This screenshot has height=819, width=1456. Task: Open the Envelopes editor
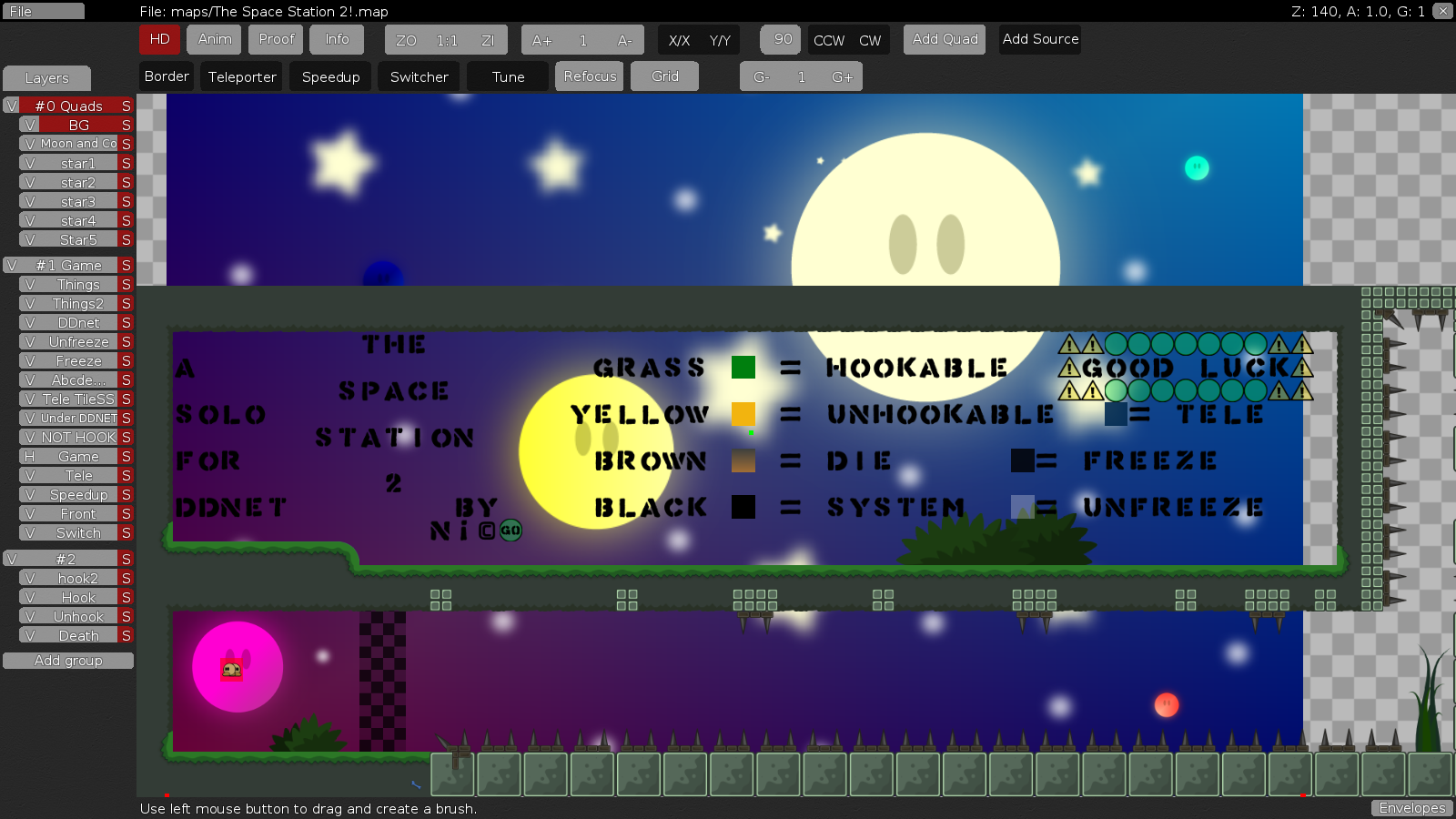pos(1411,808)
